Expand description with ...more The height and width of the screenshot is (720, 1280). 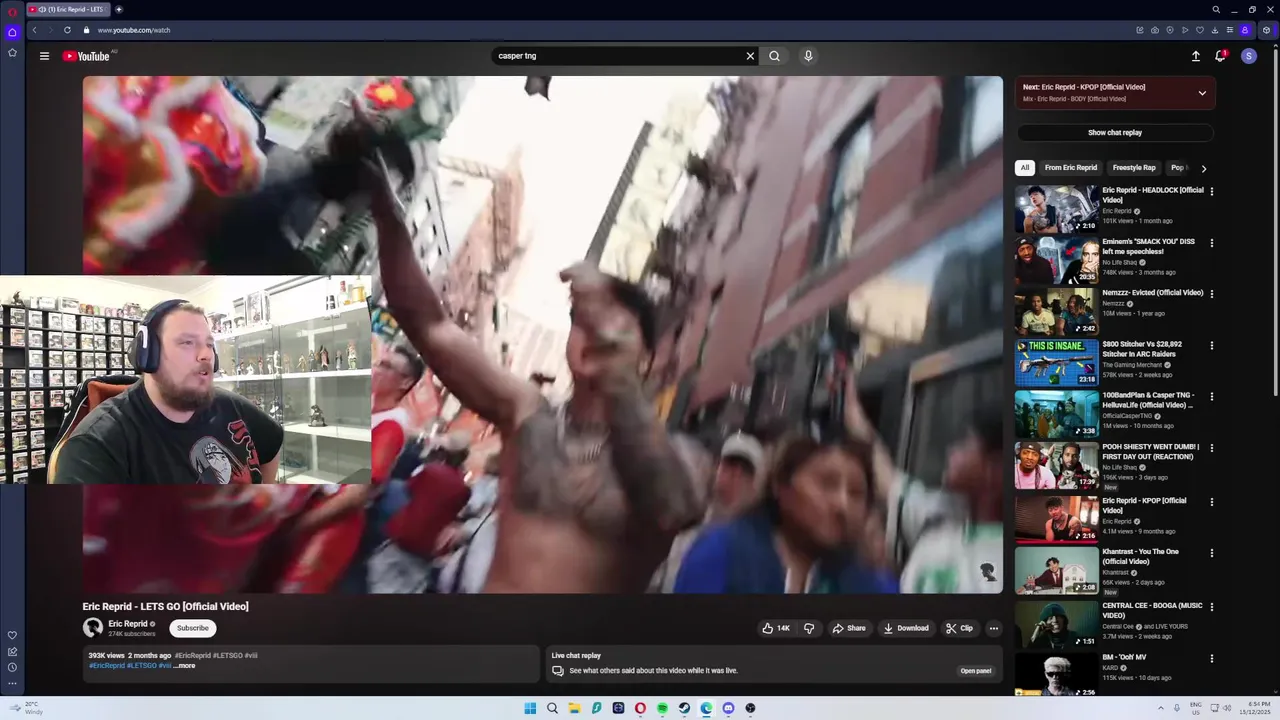click(x=185, y=666)
